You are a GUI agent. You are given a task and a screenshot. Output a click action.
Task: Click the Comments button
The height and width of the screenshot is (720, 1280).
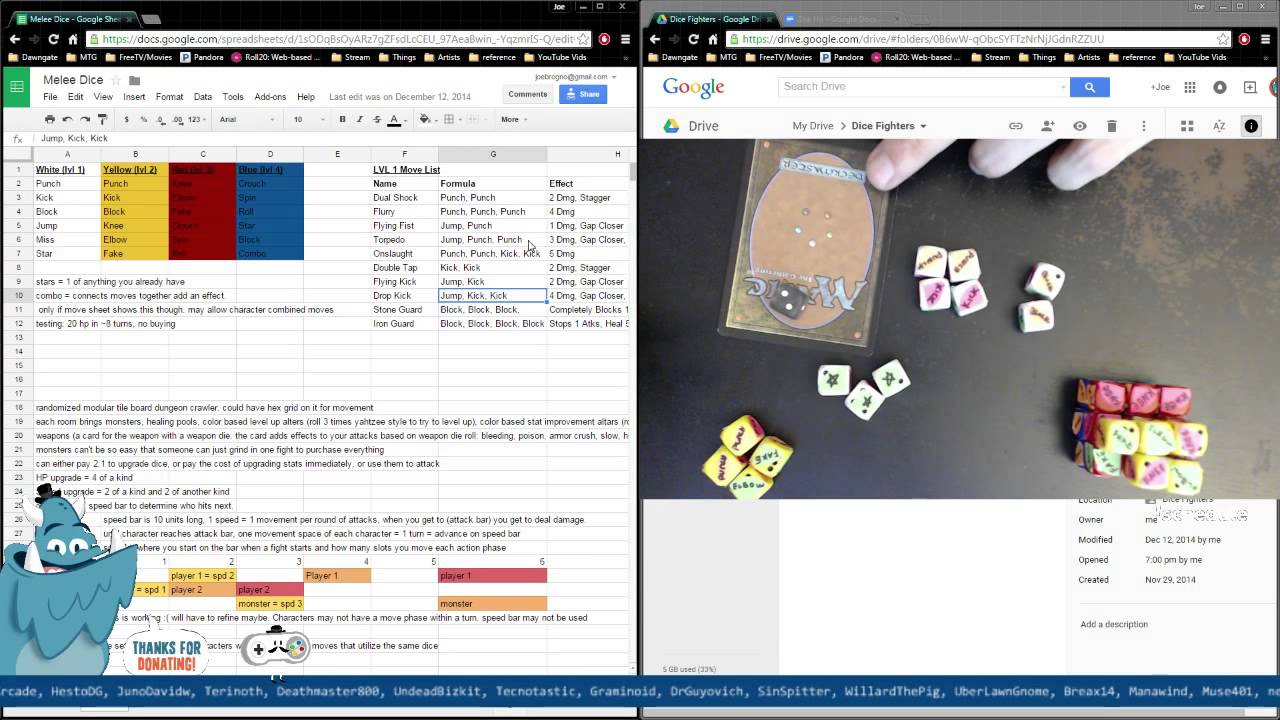[x=527, y=94]
